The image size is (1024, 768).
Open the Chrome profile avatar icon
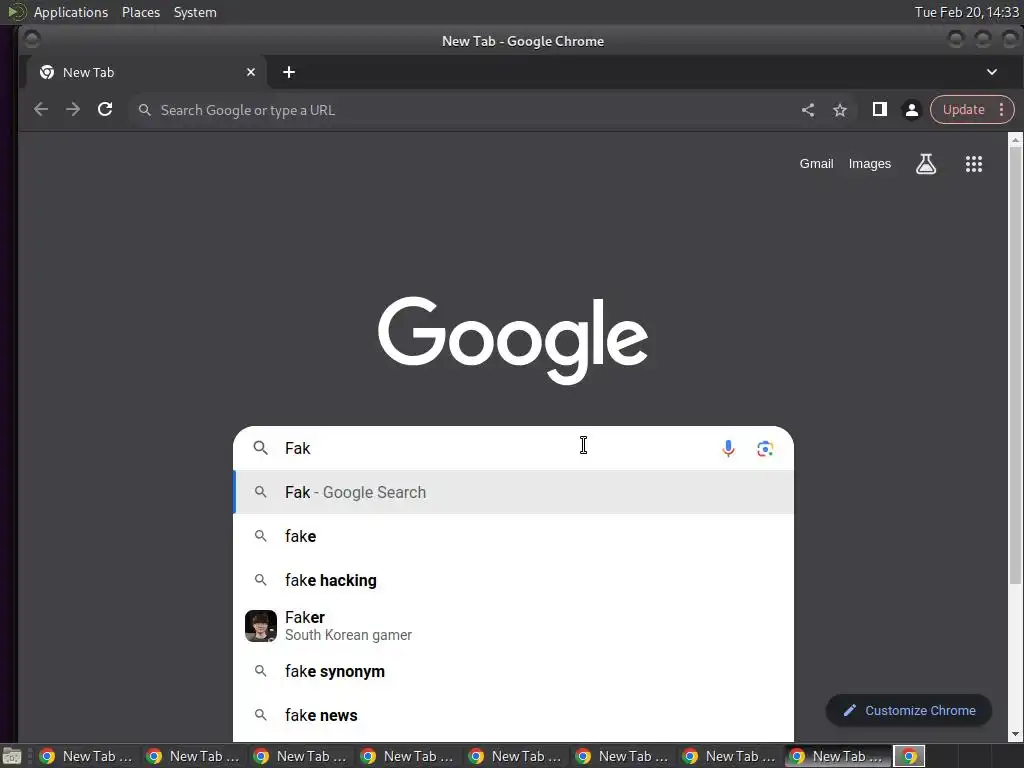[912, 110]
